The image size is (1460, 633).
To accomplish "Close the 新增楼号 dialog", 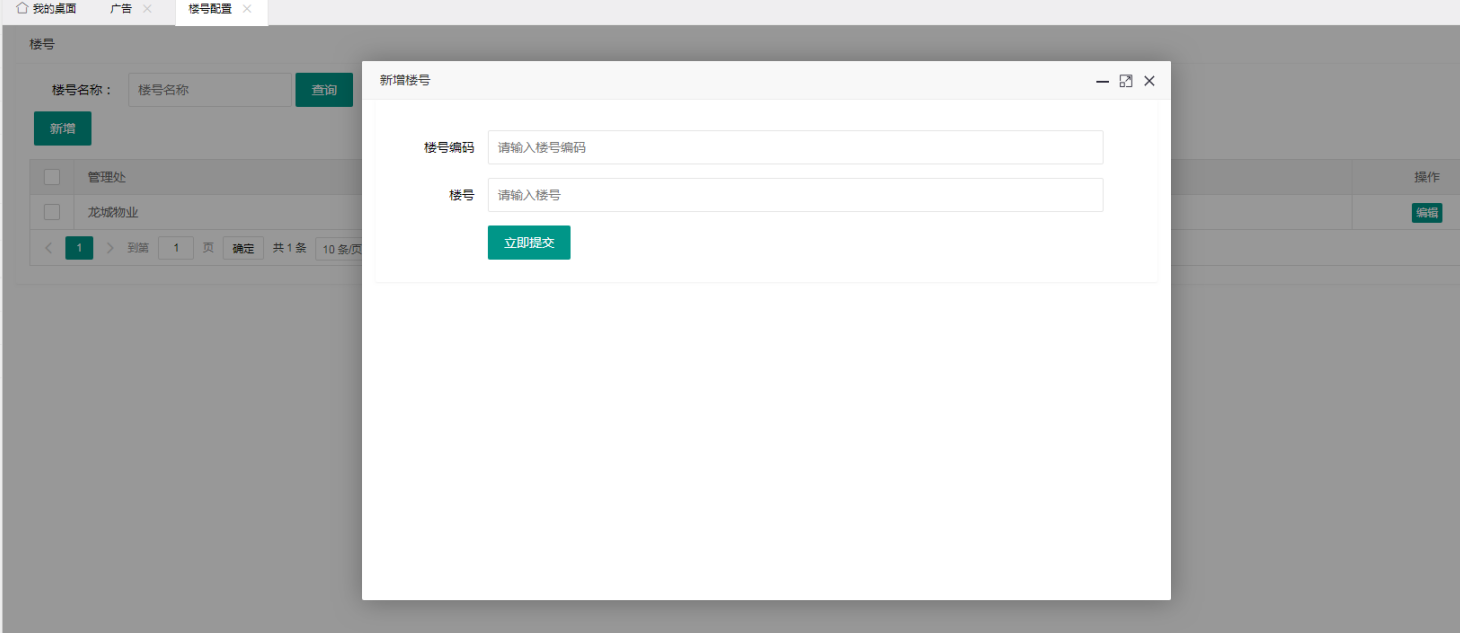I will coord(1149,81).
